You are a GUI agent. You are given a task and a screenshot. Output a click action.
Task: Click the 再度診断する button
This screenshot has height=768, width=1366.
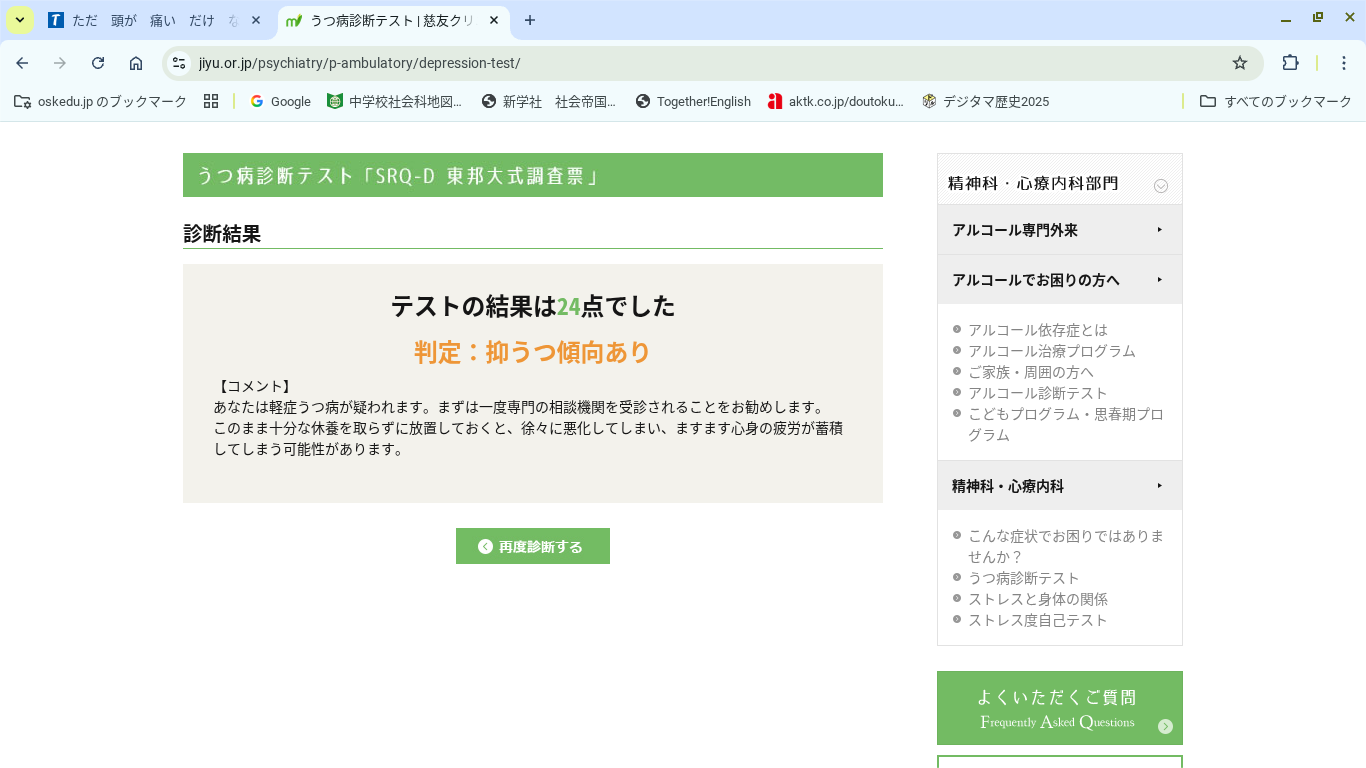click(x=532, y=546)
